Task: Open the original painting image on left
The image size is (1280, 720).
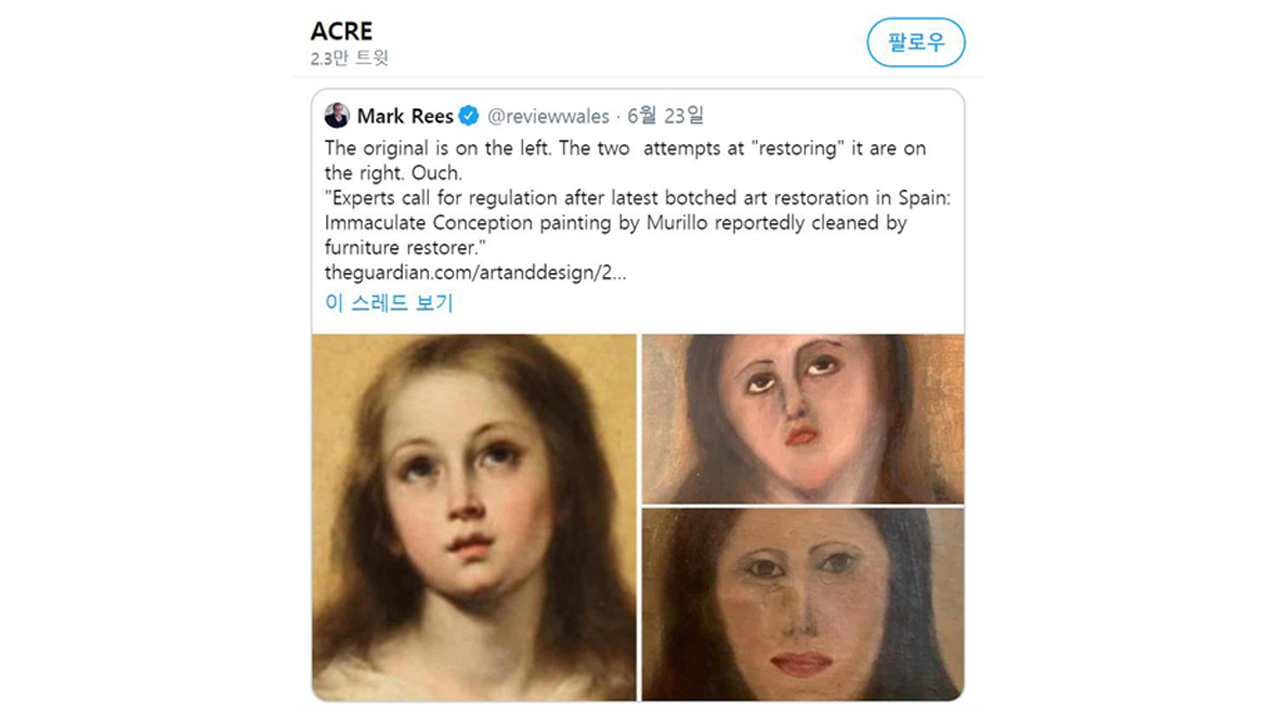Action: click(x=474, y=517)
